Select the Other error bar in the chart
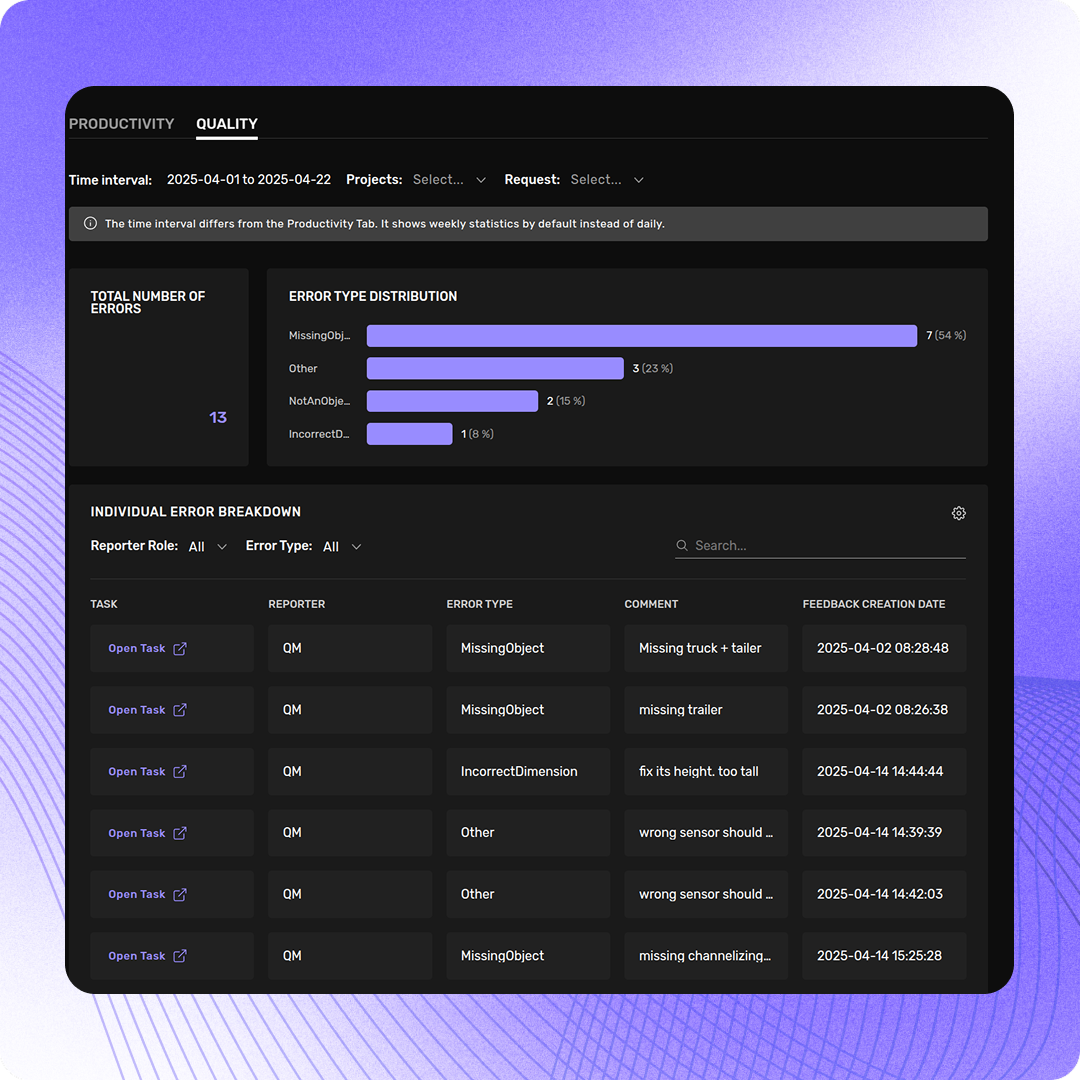Image resolution: width=1080 pixels, height=1080 pixels. pyautogui.click(x=495, y=368)
